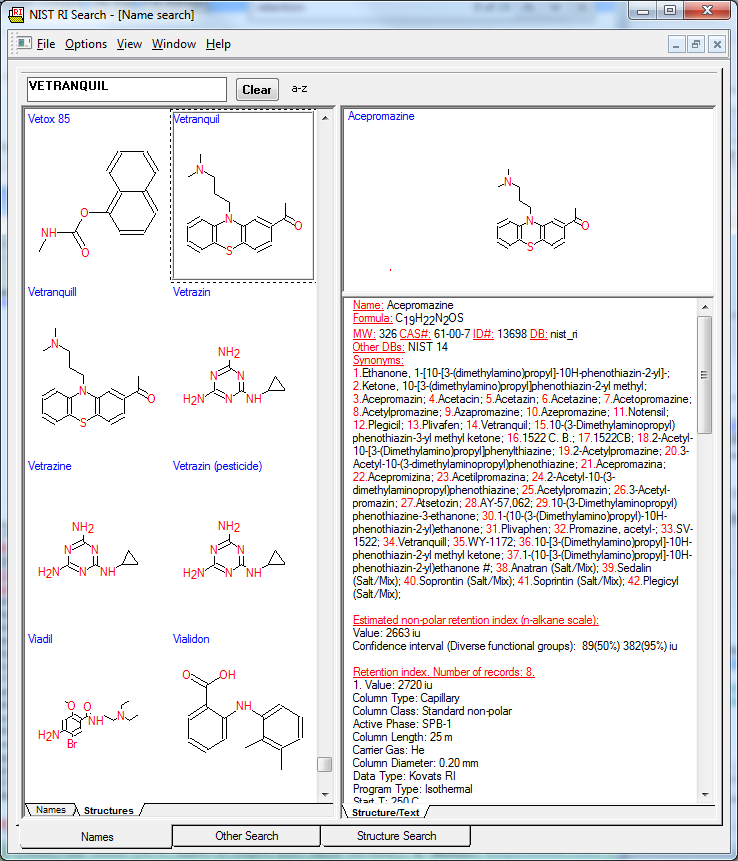Click the Active Phase: SPB-1 line
The width and height of the screenshot is (738, 861).
(x=402, y=724)
